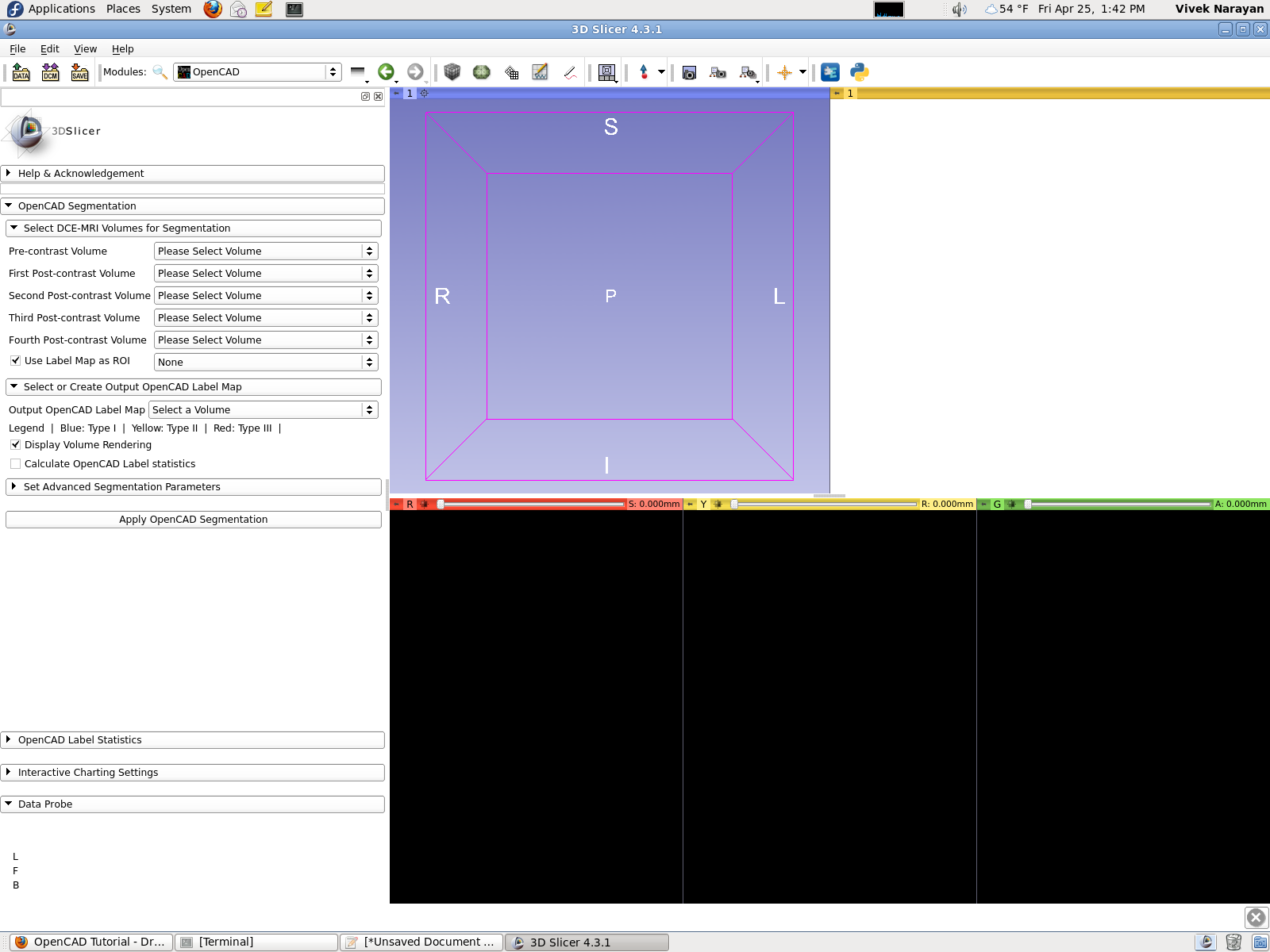The height and width of the screenshot is (952, 1270).
Task: Open the View menu
Action: click(x=85, y=49)
